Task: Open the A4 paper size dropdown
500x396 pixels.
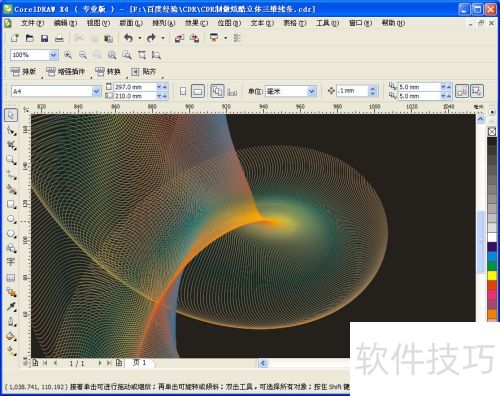Action: pos(96,91)
